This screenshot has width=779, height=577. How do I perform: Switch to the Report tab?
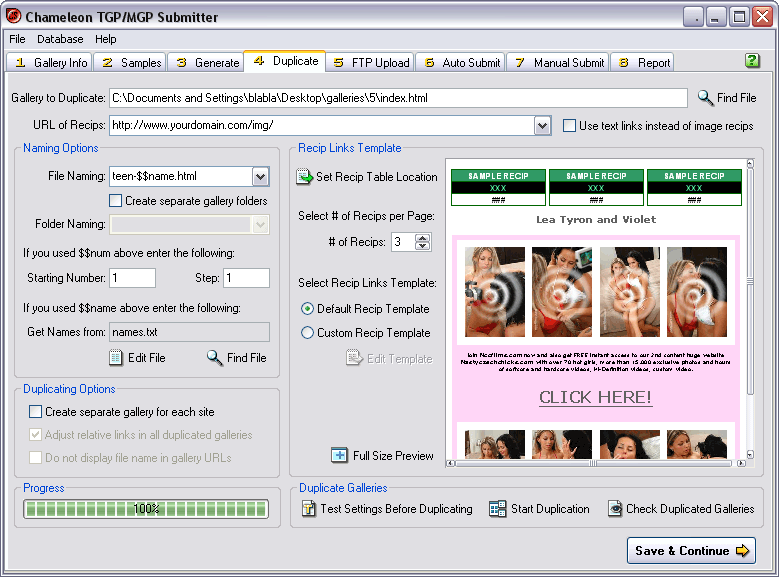tap(642, 63)
